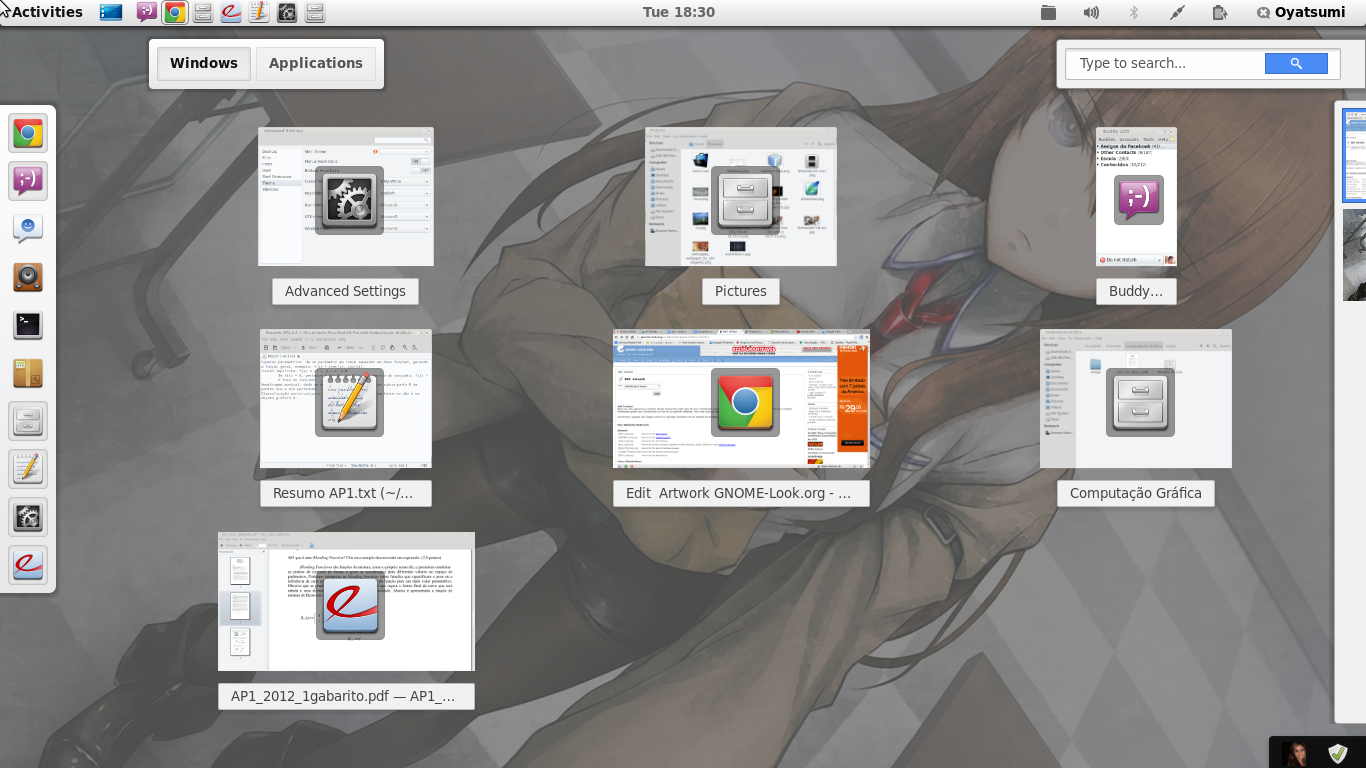This screenshot has width=1366, height=768.
Task: Click the gear settings icon in top bar
Action: [x=287, y=12]
